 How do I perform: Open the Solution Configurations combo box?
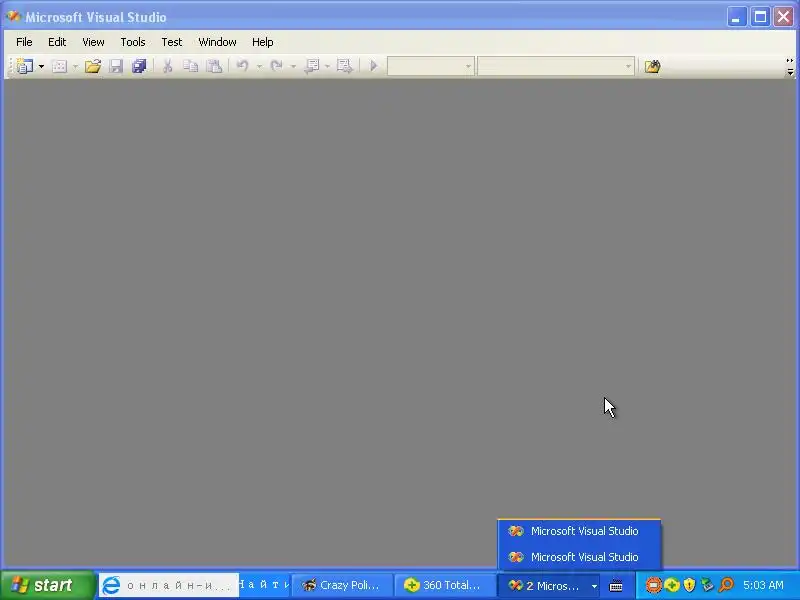point(431,66)
